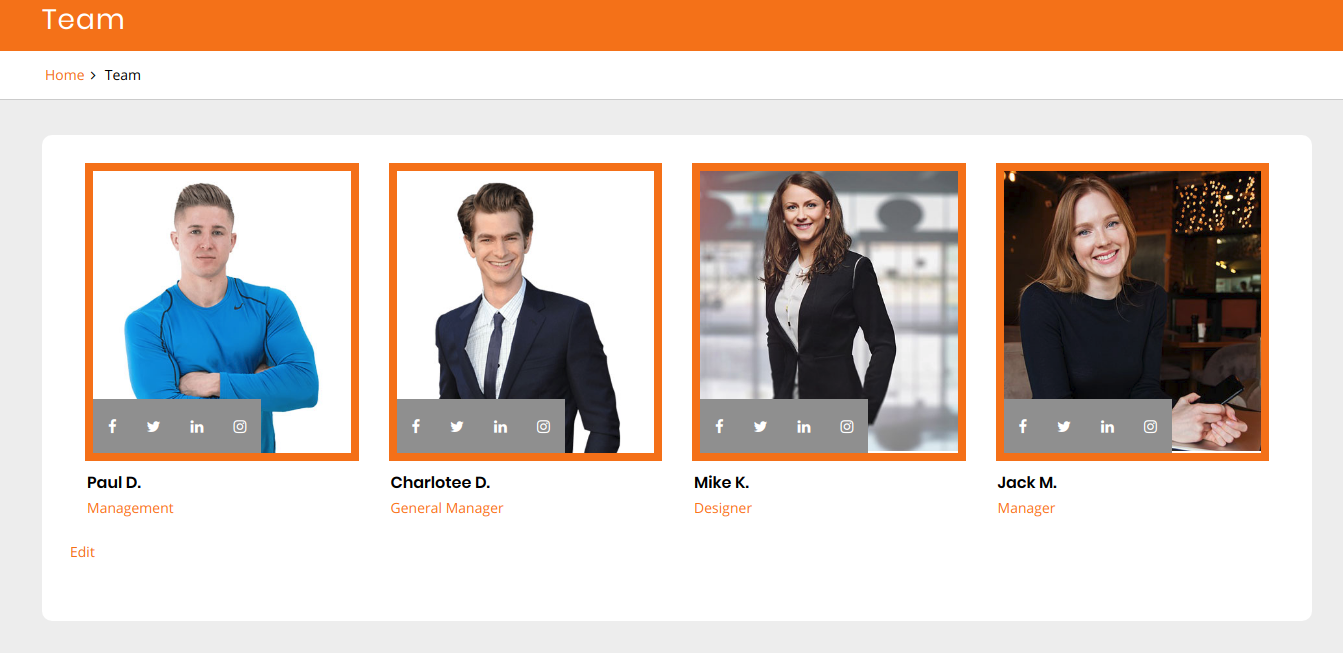Select Jack M.'s profile photo

pyautogui.click(x=1132, y=312)
